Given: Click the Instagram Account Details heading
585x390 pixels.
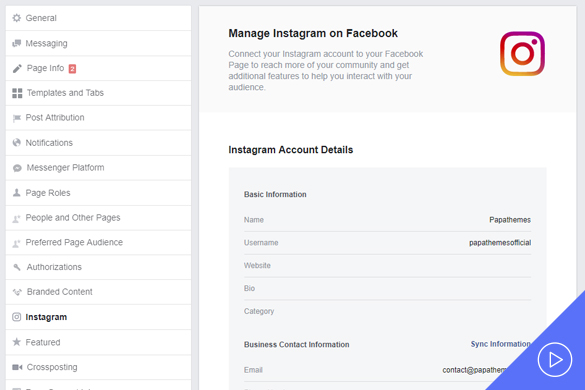Looking at the screenshot, I should [x=291, y=150].
